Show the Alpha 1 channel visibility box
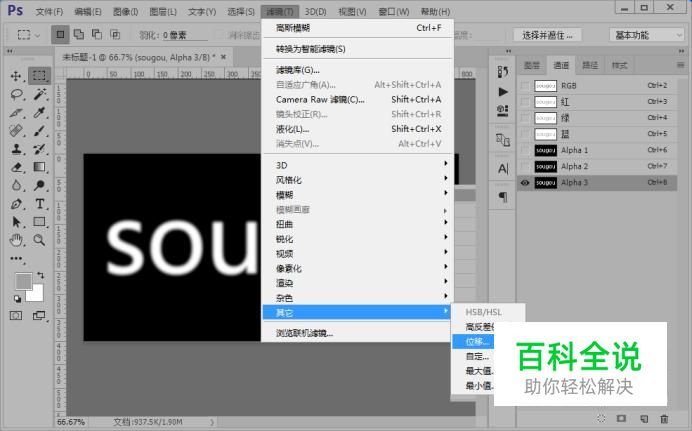Viewport: 692px width, 431px height. point(525,150)
